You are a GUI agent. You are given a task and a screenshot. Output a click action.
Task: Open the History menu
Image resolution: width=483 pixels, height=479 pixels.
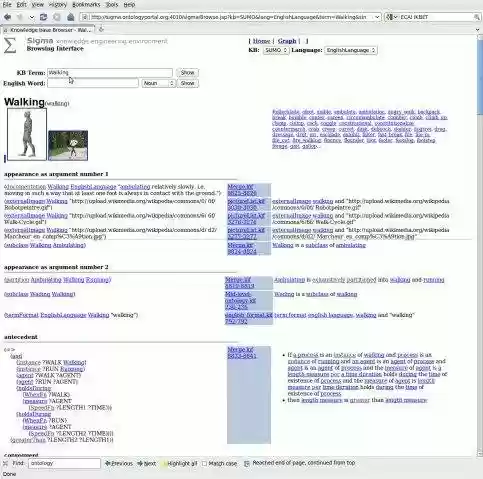click(58, 5)
